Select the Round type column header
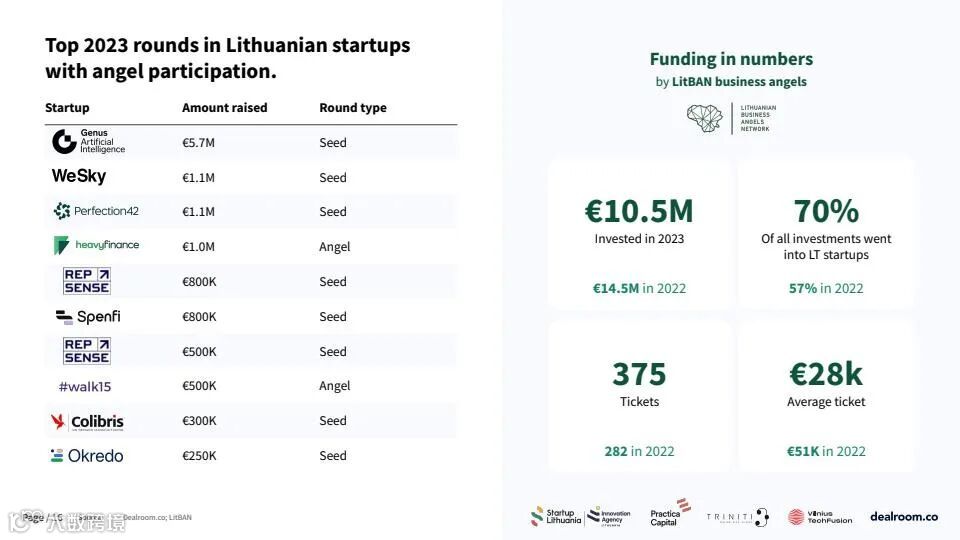The image size is (960, 540). [353, 108]
